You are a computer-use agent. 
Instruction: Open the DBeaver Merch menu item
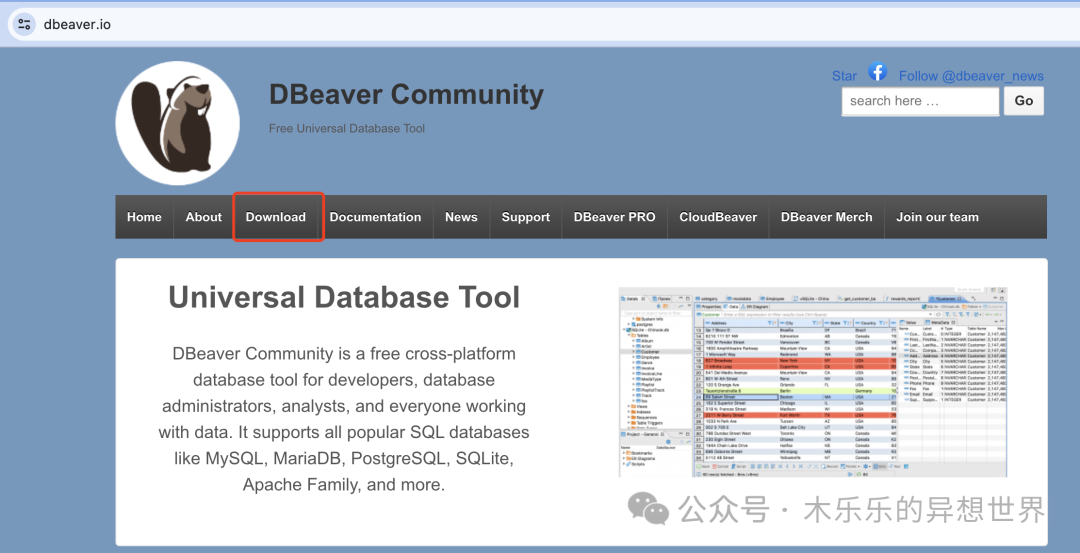click(827, 217)
